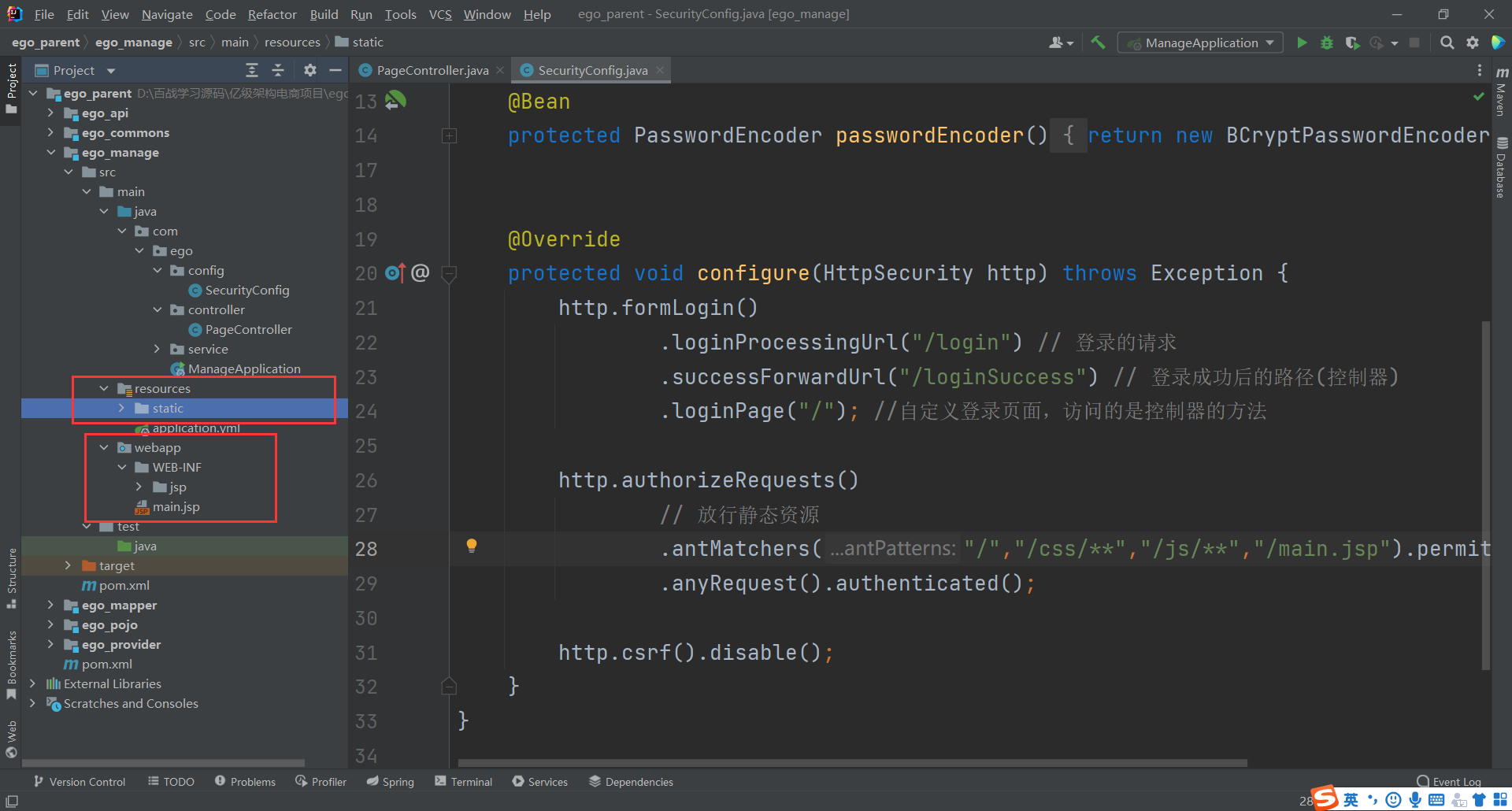Expand all in Project panel toolbar
Viewport: 1512px width, 811px height.
(x=252, y=70)
